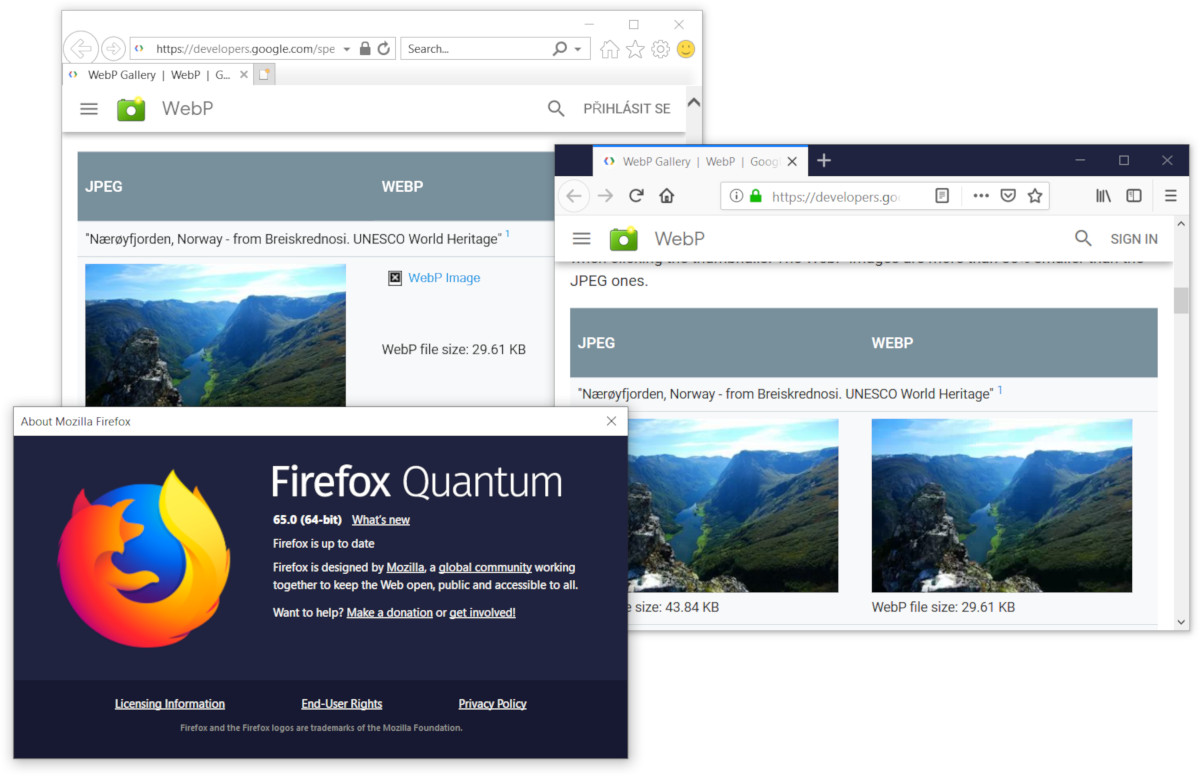Open End-User Rights
The height and width of the screenshot is (776, 1200).
[x=342, y=704]
